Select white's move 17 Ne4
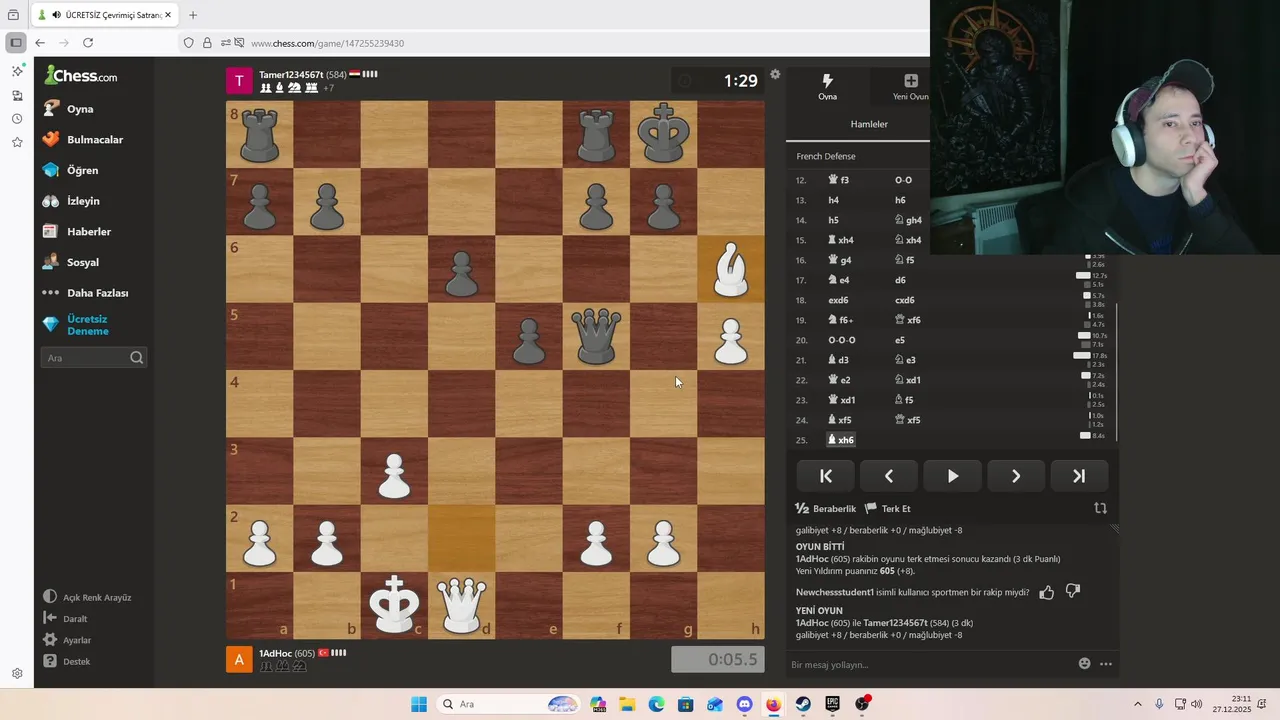Viewport: 1280px width, 720px height. [839, 280]
